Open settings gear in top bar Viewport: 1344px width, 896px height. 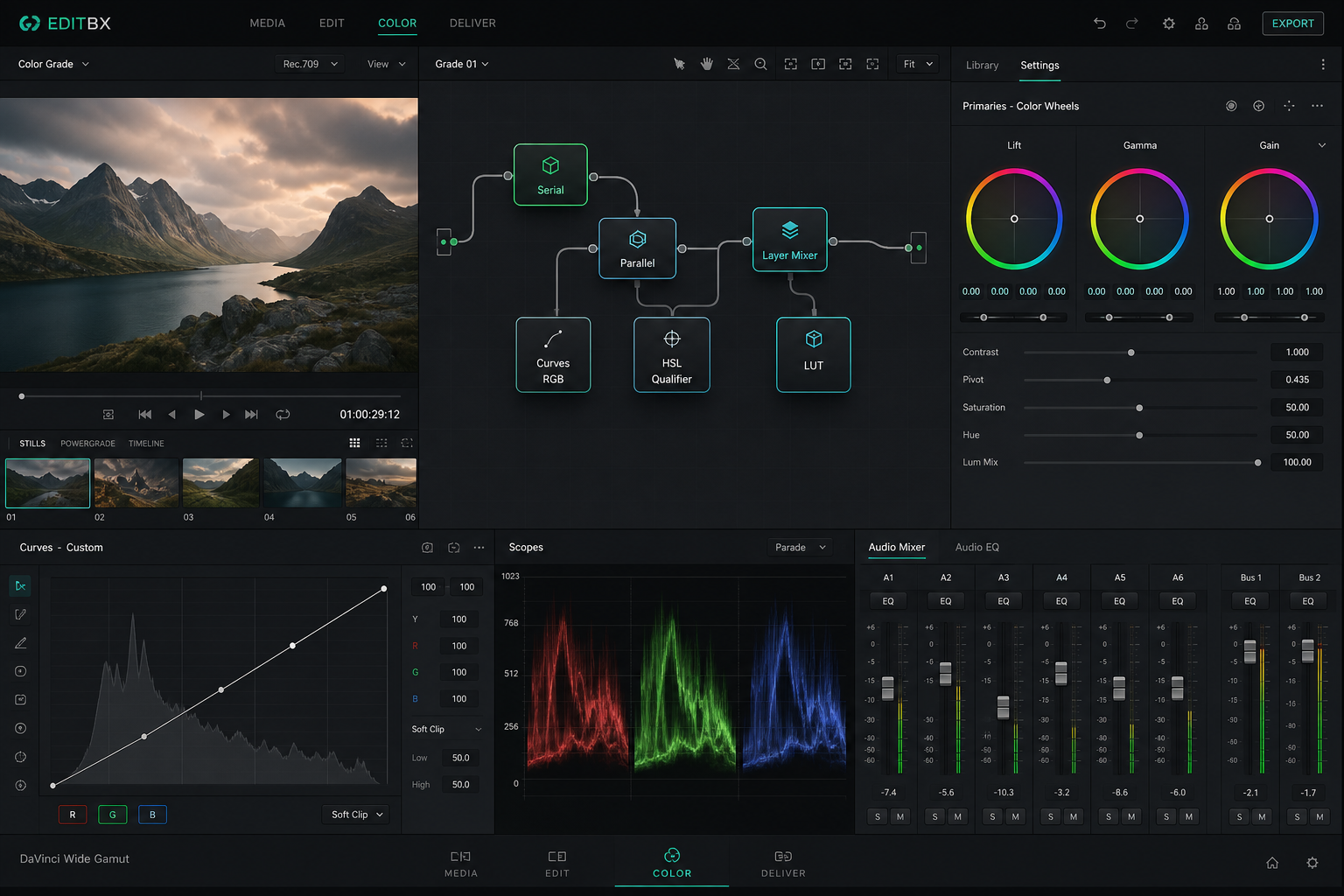click(x=1169, y=24)
